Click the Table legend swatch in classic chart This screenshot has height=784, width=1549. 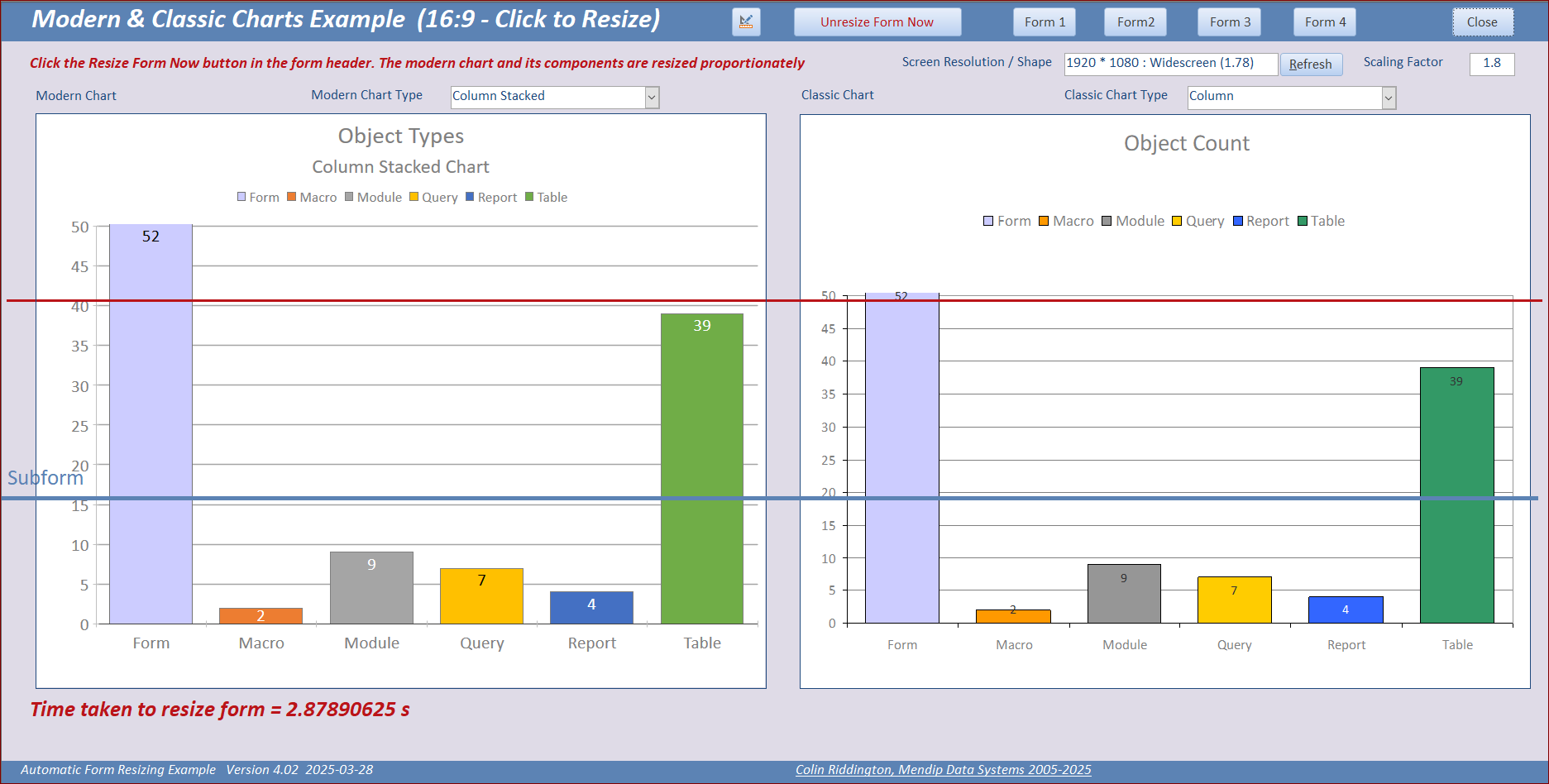click(x=1303, y=221)
